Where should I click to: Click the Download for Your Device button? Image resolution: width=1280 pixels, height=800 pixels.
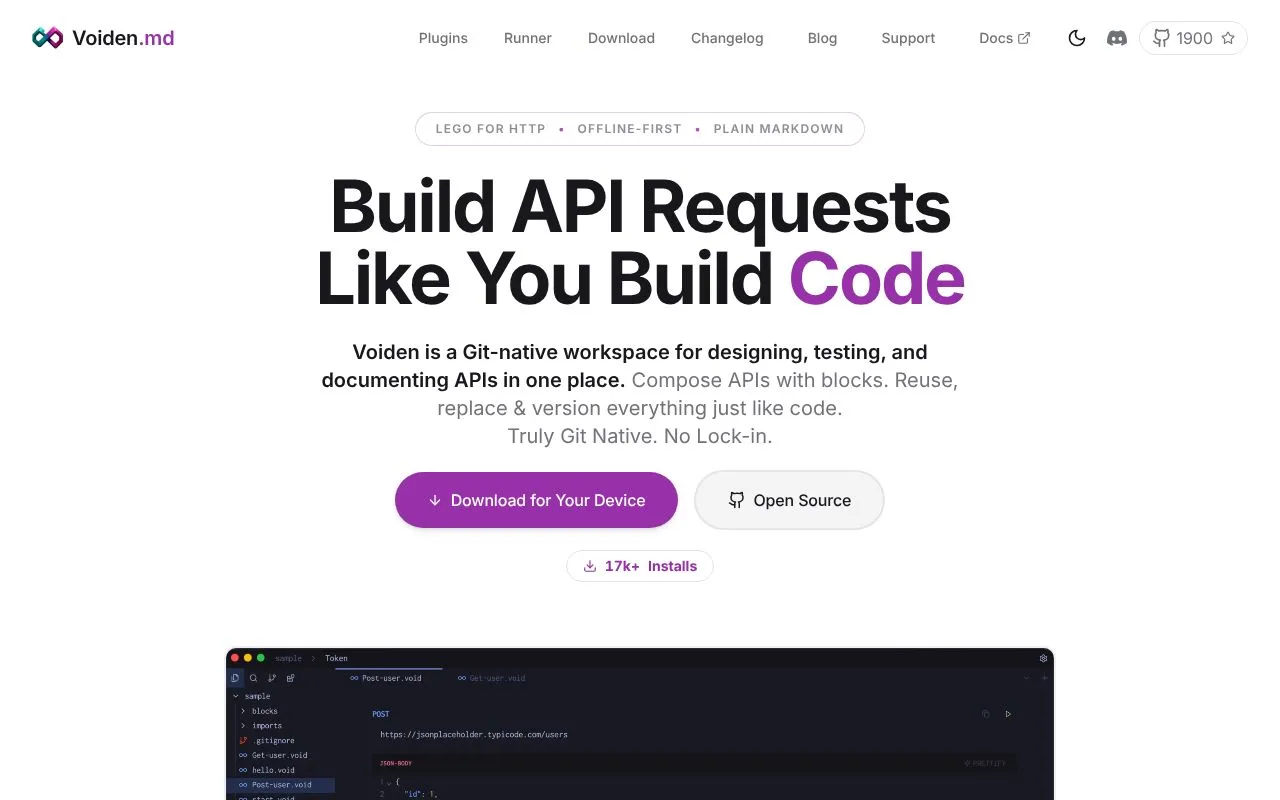(x=536, y=500)
